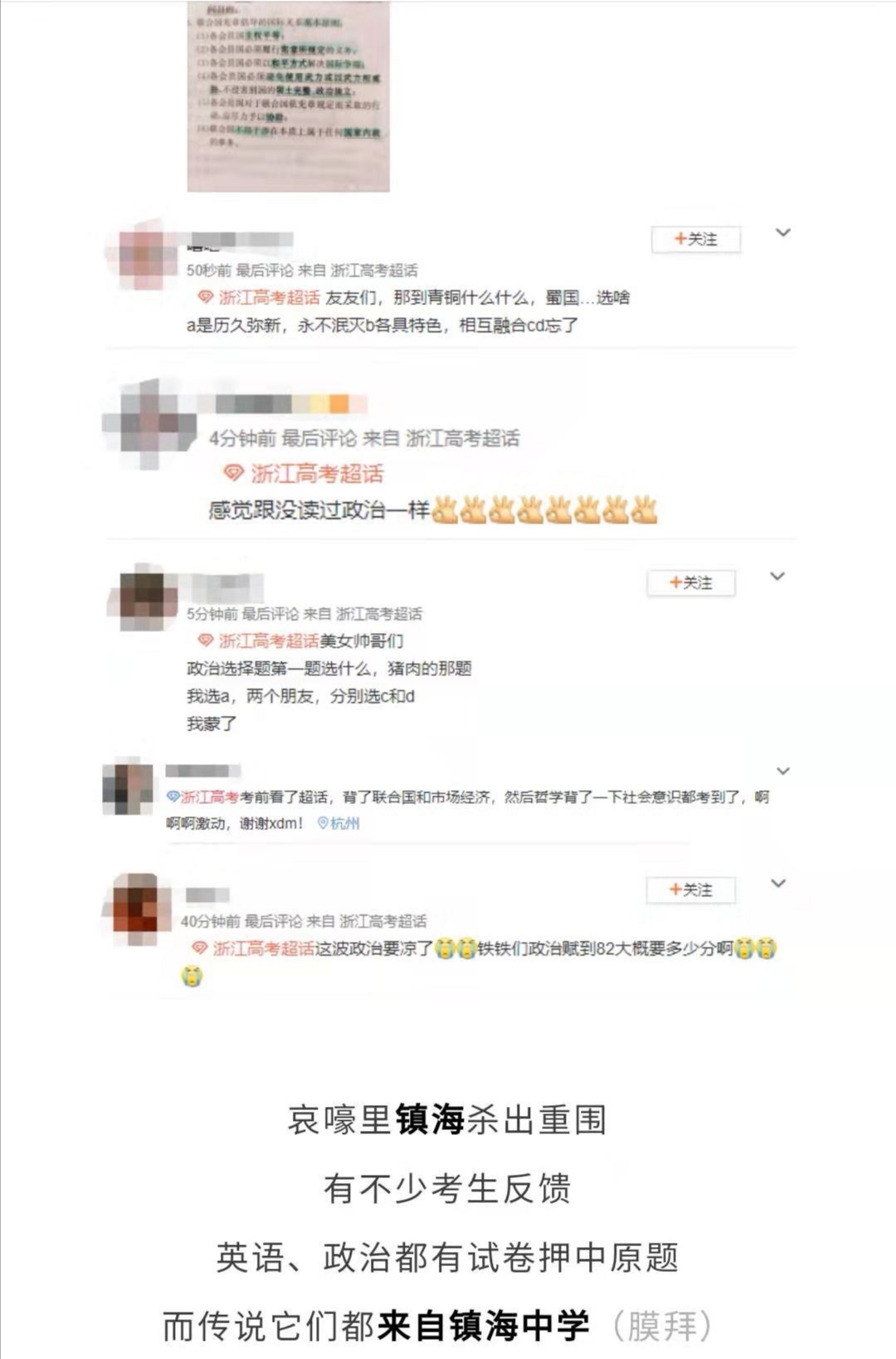
Task: Click diamond icon before 浙江高考超话美女帅哥们
Action: tap(205, 641)
